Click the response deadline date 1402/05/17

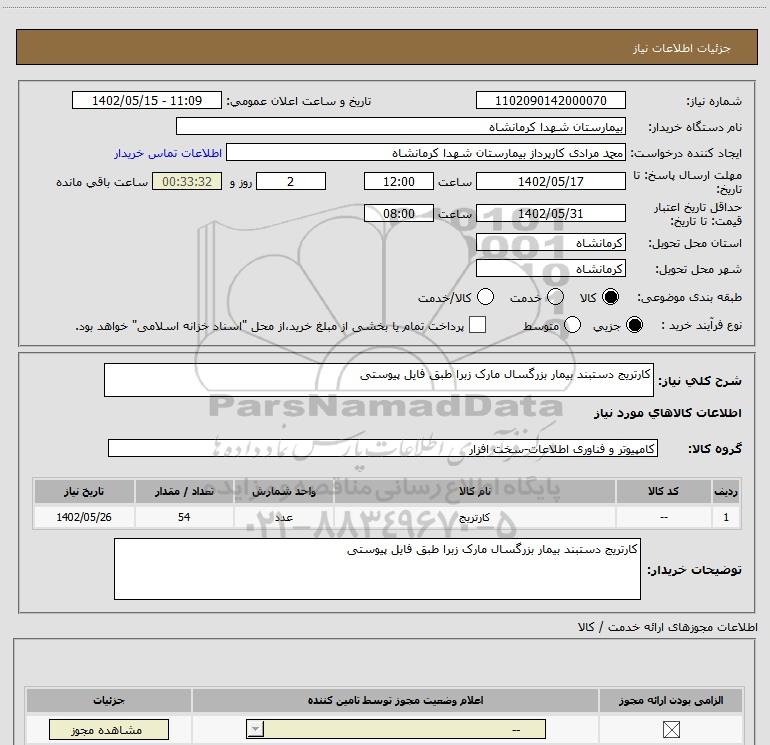tap(550, 182)
